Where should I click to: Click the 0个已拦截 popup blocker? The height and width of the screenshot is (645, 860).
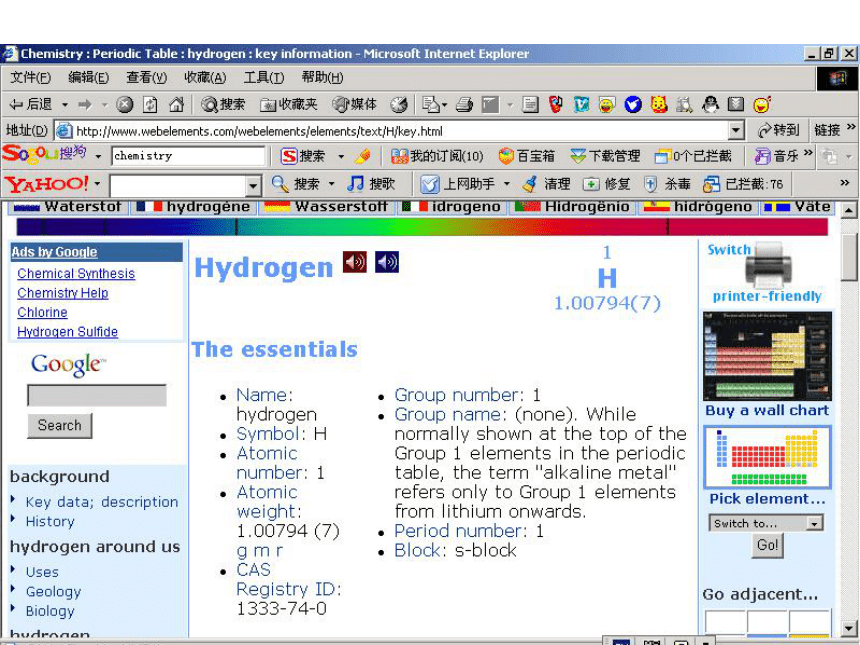tap(693, 156)
